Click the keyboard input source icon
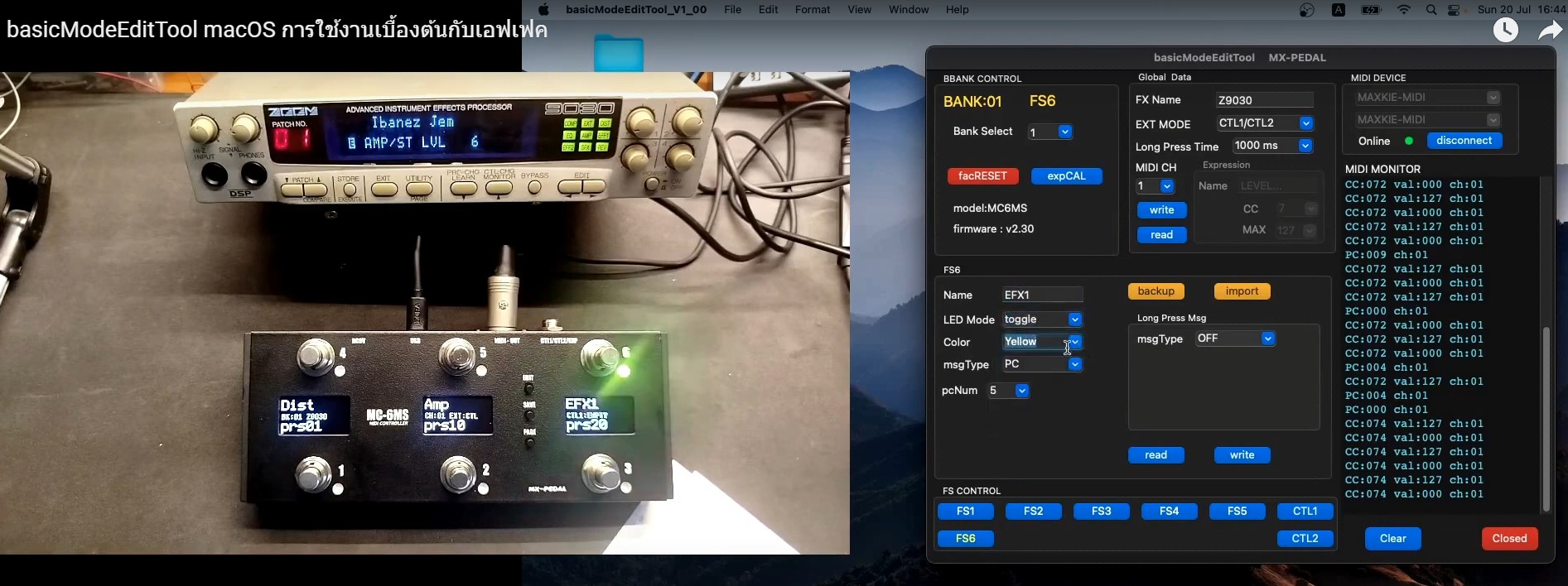The image size is (1568, 586). pyautogui.click(x=1339, y=10)
